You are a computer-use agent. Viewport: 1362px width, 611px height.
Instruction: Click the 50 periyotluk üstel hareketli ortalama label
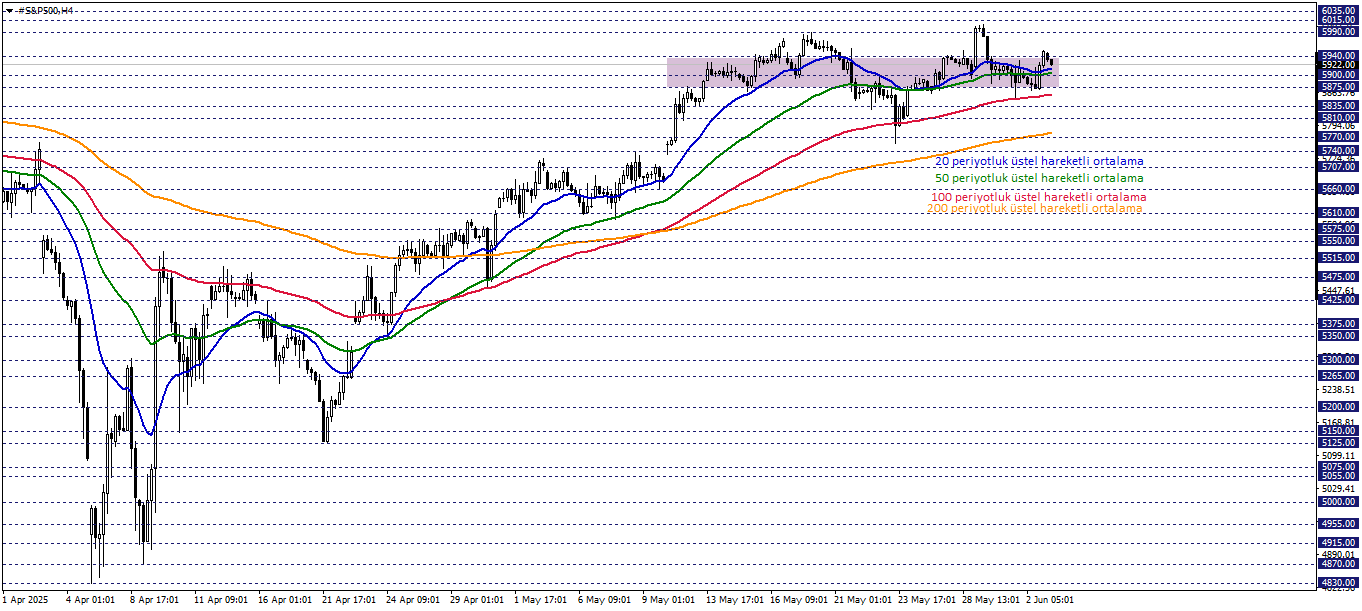tap(1039, 177)
